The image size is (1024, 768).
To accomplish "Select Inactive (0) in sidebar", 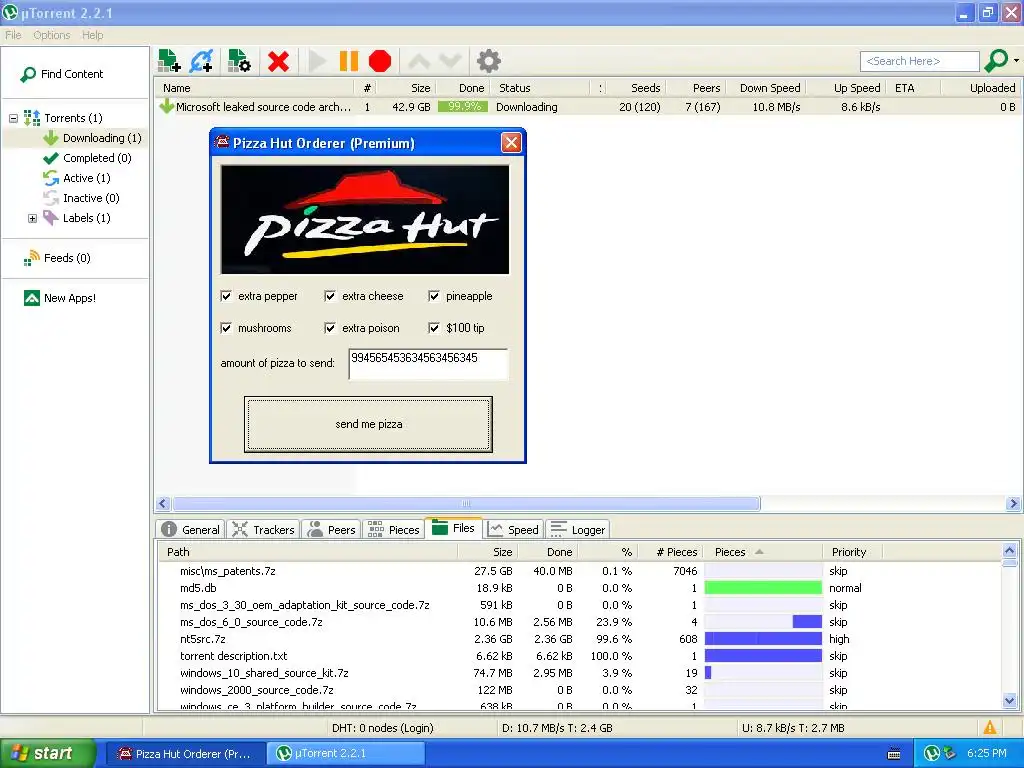I will (x=81, y=198).
